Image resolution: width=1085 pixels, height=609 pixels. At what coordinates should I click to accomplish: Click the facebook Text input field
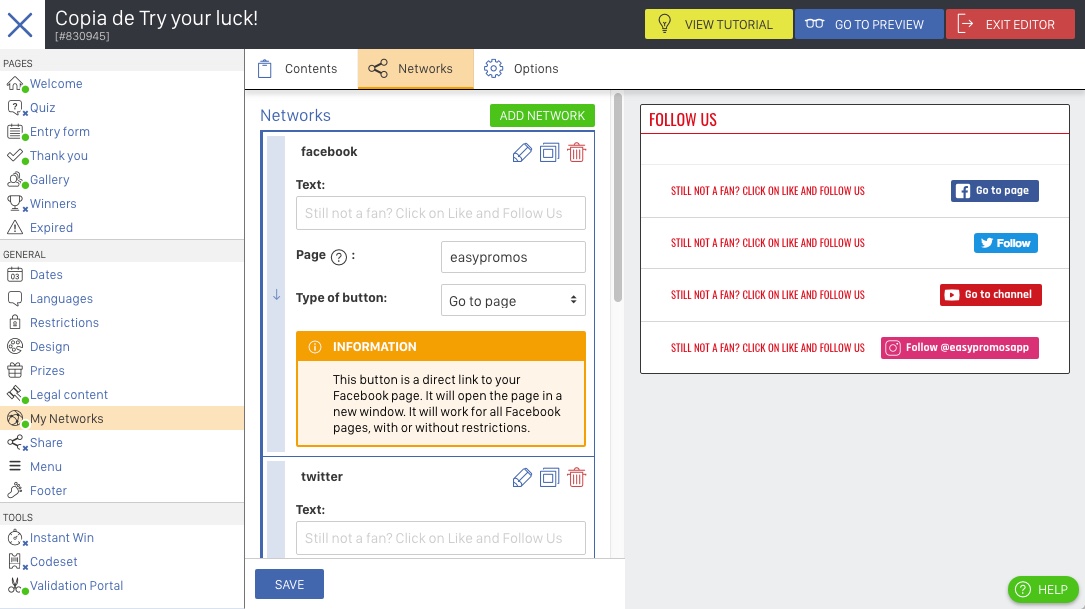[x=440, y=213]
